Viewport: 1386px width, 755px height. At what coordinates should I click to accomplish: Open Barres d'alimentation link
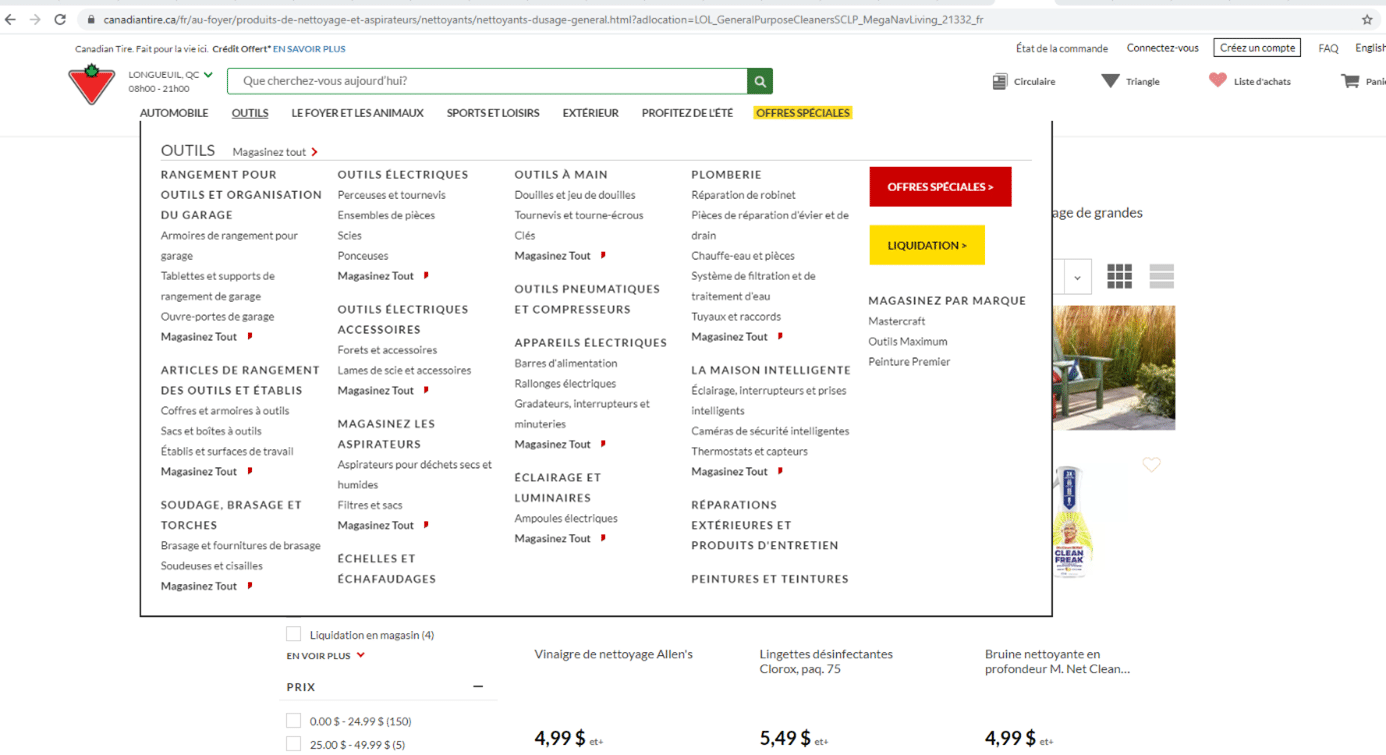566,363
